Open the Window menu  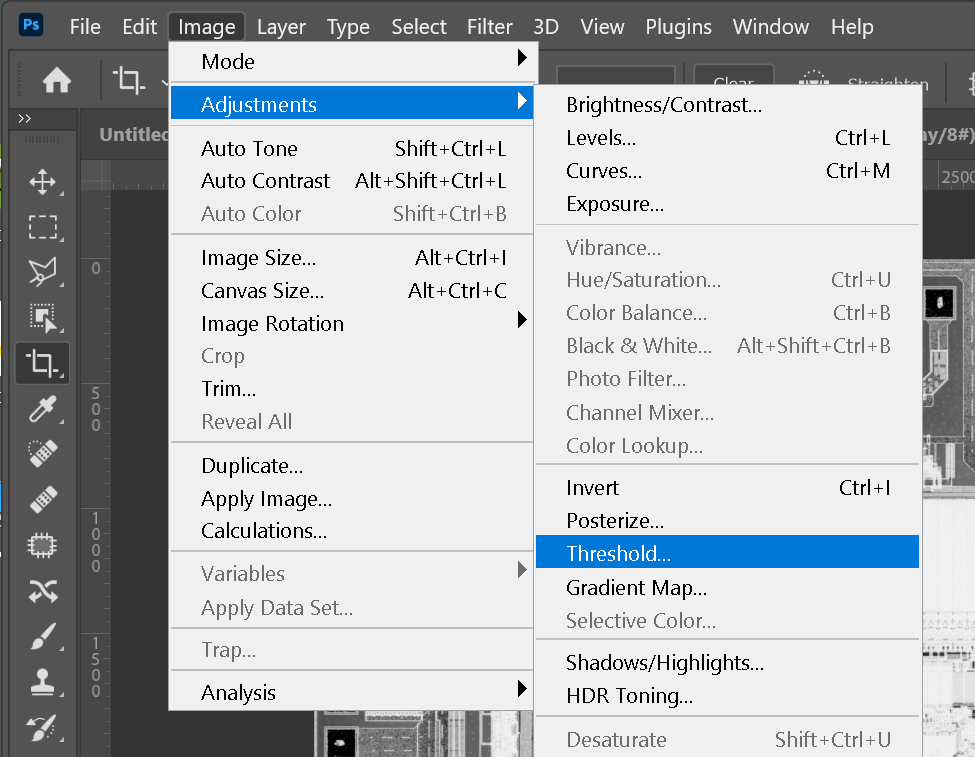coord(770,27)
